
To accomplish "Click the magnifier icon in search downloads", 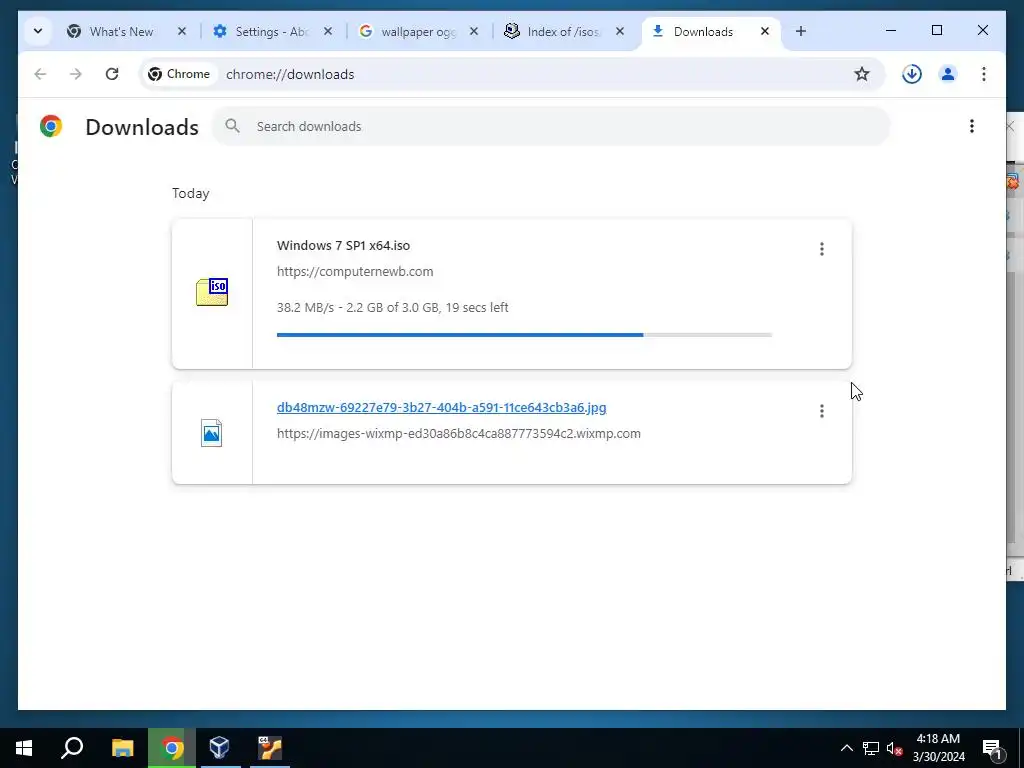I will 232,126.
